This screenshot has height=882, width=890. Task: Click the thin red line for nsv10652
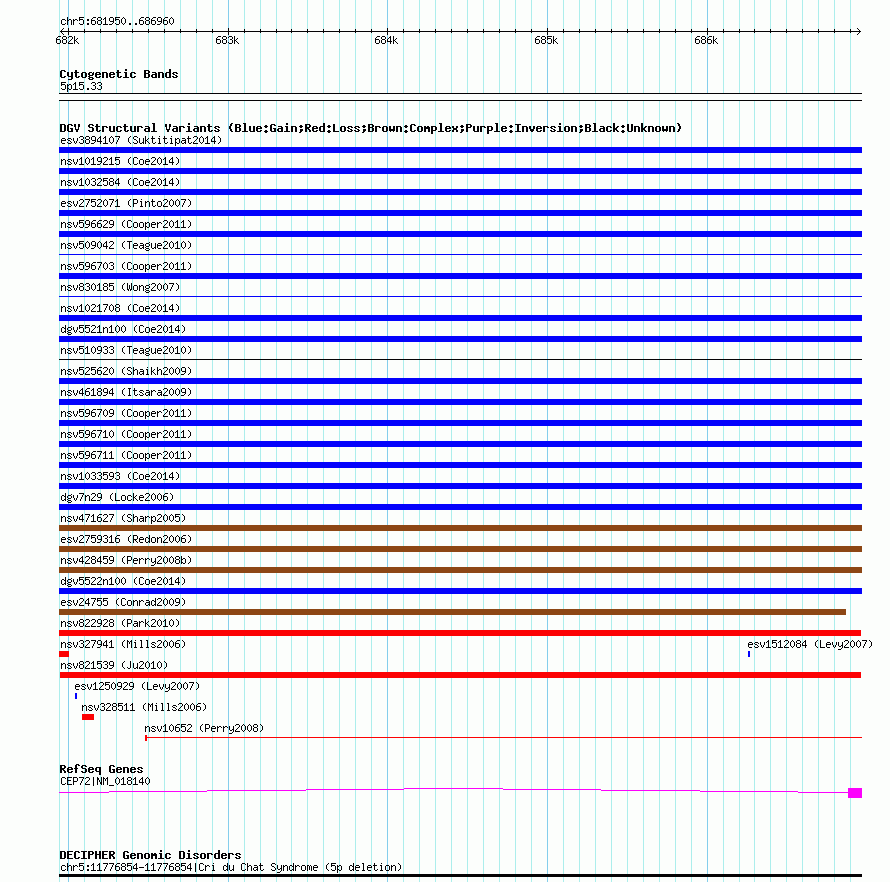point(503,737)
